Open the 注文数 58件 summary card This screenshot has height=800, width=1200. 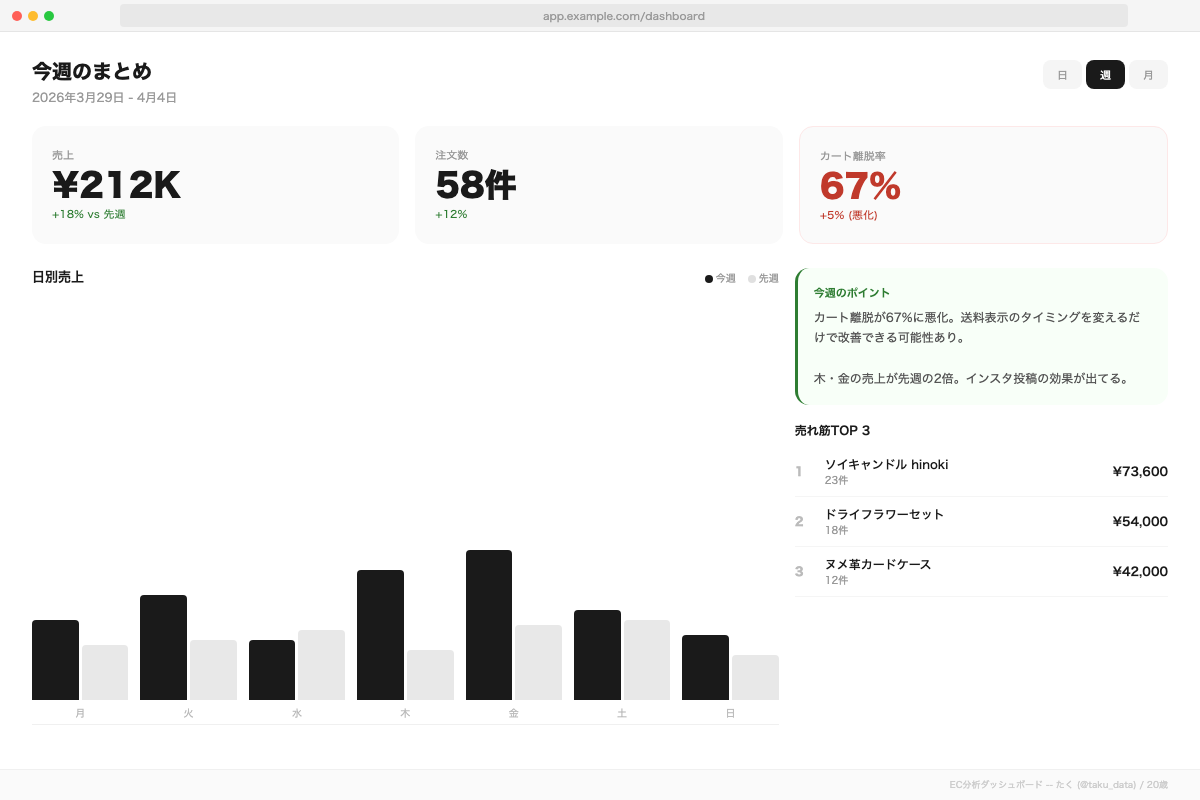click(x=598, y=184)
